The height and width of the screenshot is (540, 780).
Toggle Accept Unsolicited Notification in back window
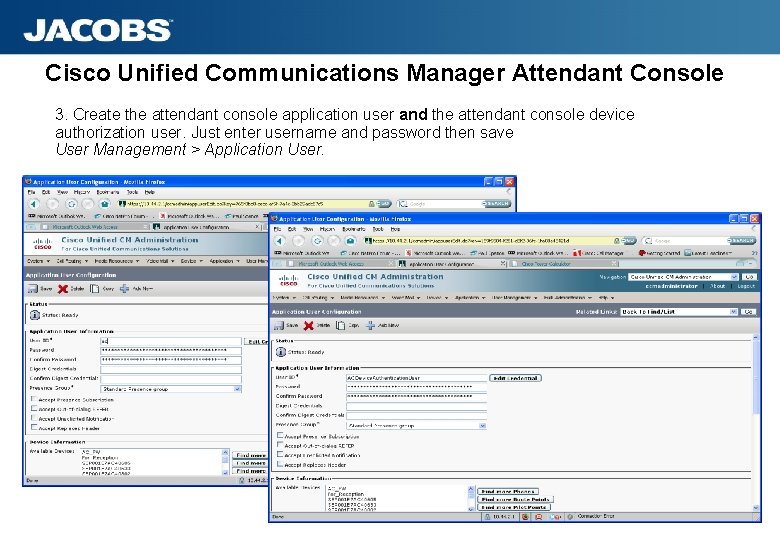(34, 417)
